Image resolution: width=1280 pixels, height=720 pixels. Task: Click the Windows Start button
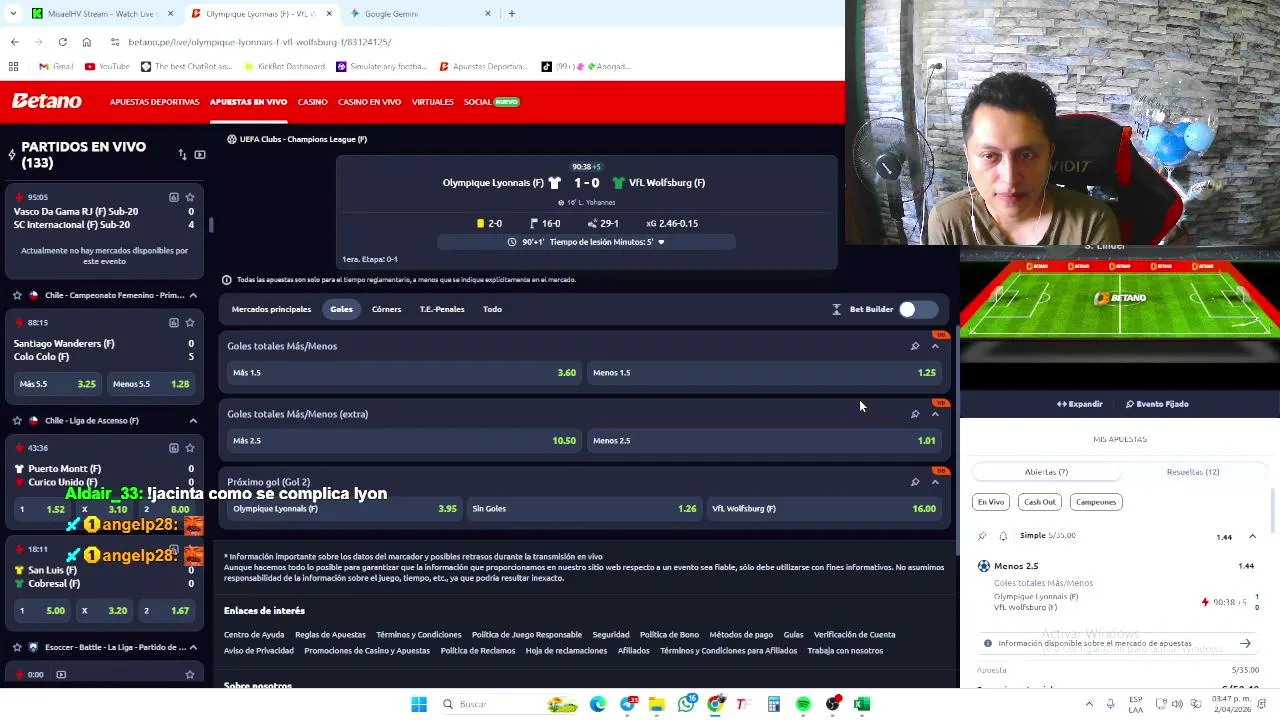coord(419,705)
